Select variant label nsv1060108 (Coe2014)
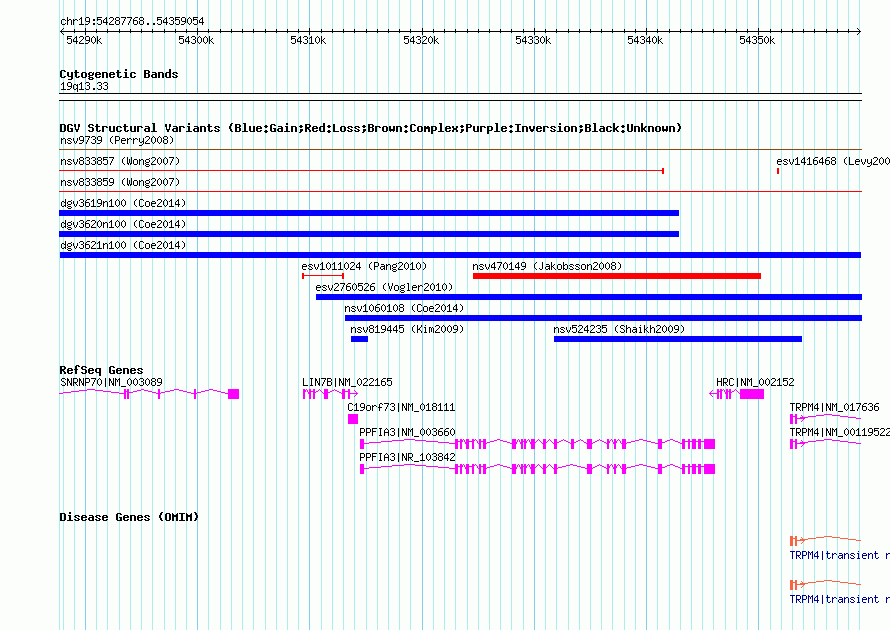Image resolution: width=890 pixels, height=630 pixels. point(404,308)
